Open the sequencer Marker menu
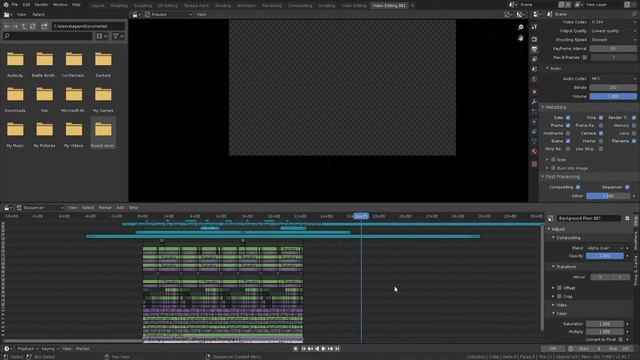This screenshot has height=360, width=640. 105,208
